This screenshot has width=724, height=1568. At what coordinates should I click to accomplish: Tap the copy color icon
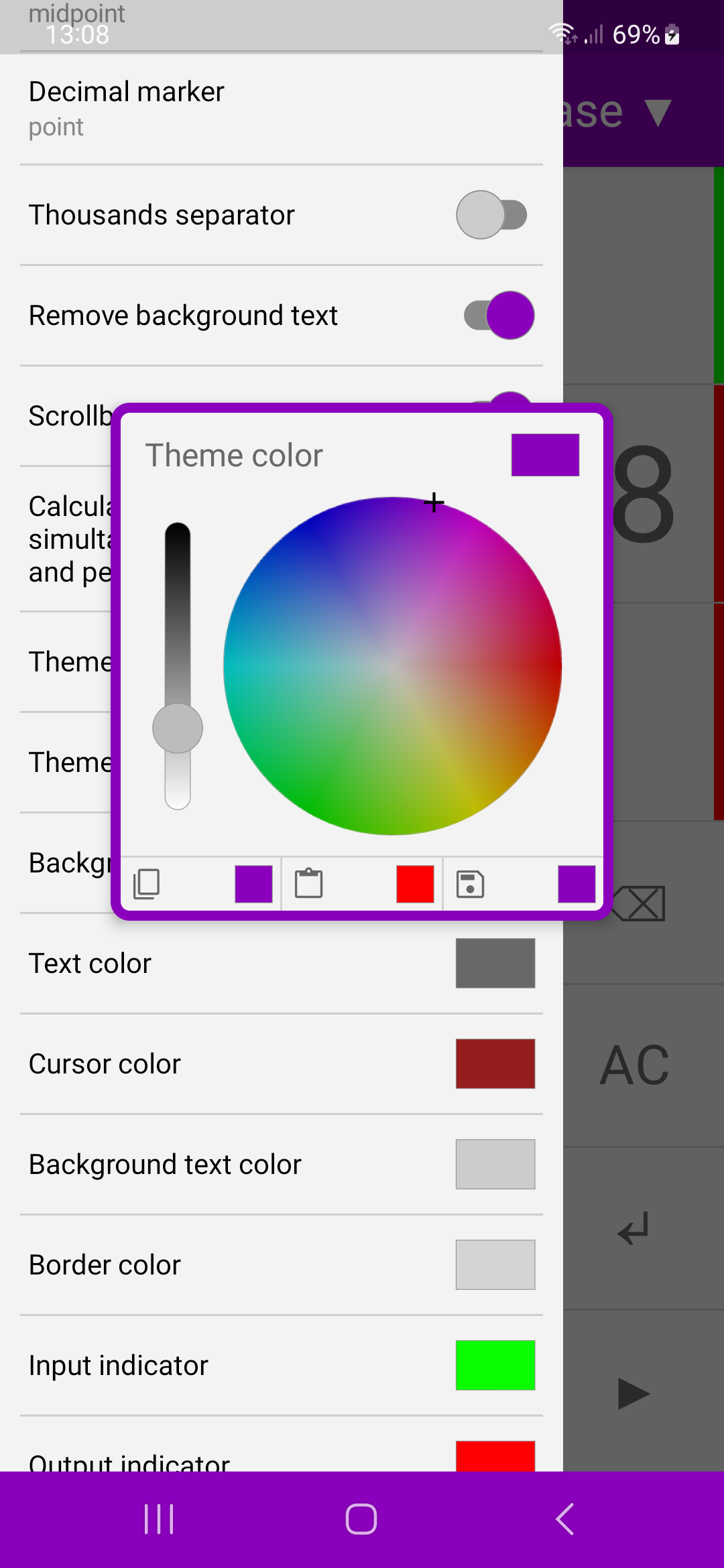(146, 884)
